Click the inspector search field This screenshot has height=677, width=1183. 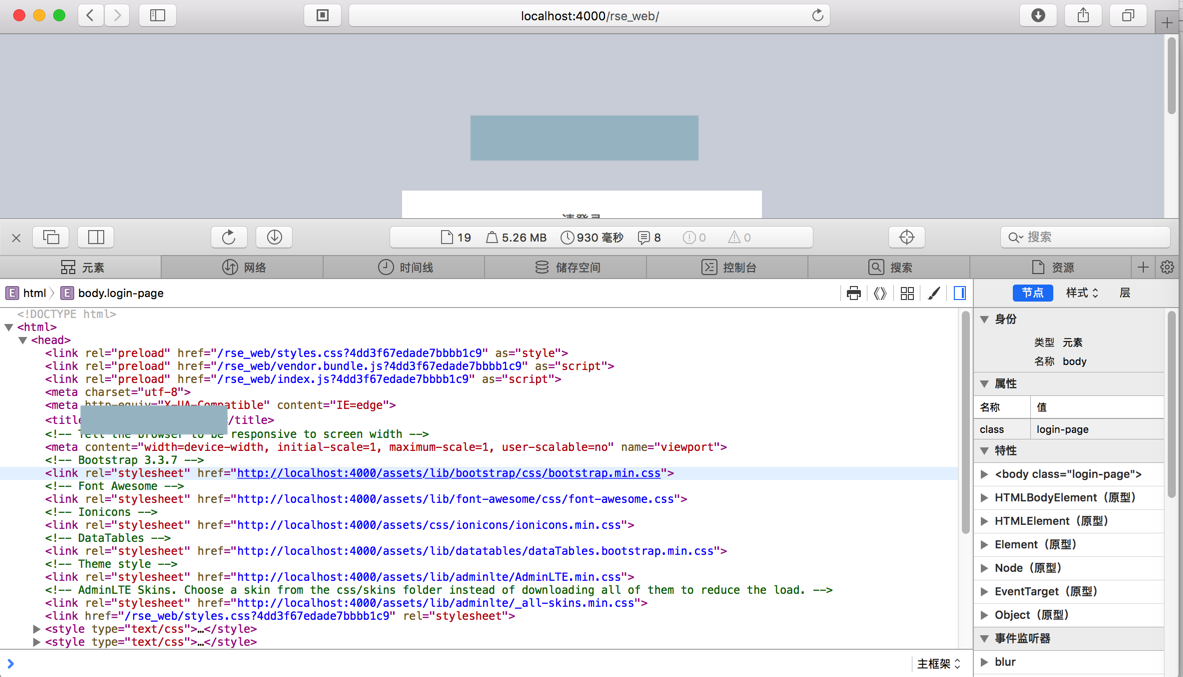click(x=1085, y=237)
